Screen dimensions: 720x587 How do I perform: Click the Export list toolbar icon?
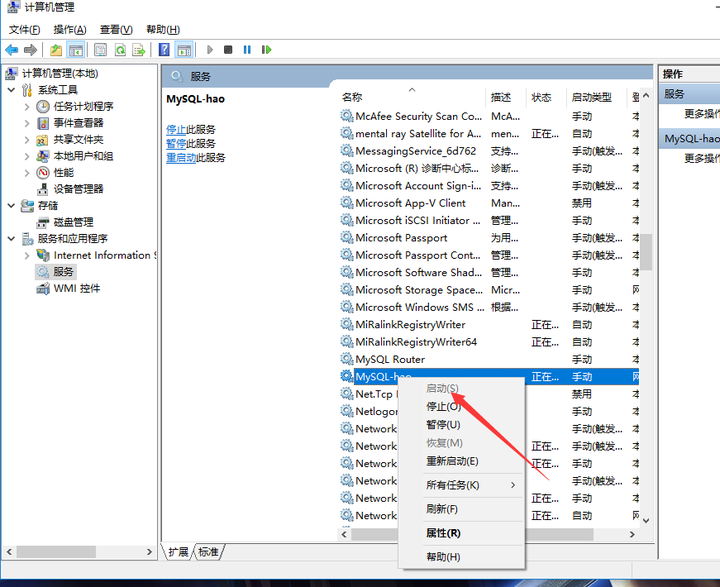[139, 50]
